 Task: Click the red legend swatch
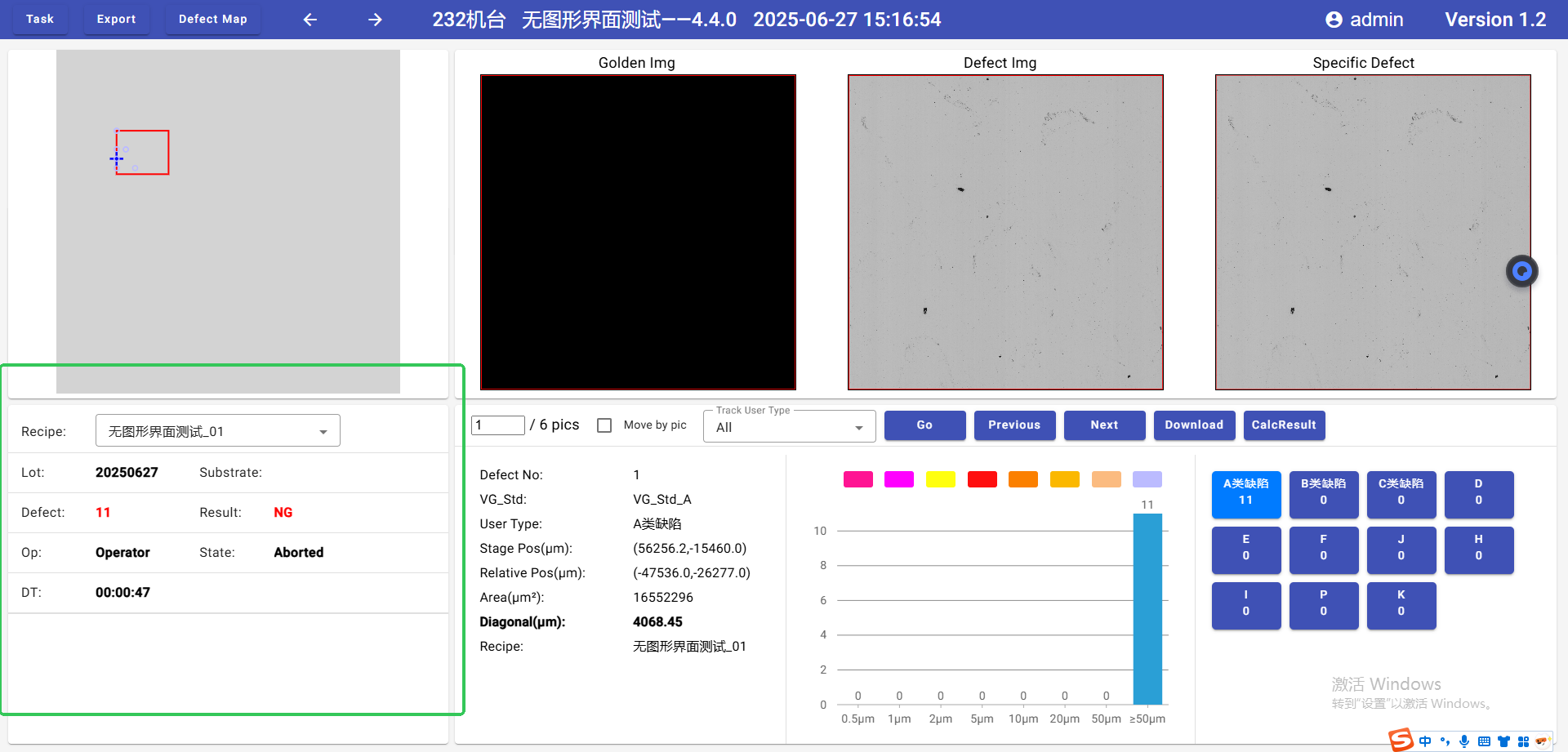[982, 479]
